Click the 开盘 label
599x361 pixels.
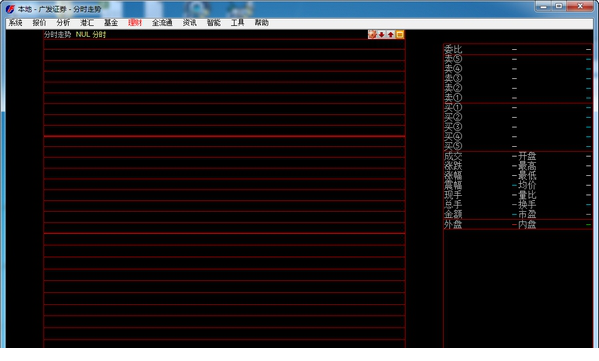527,156
